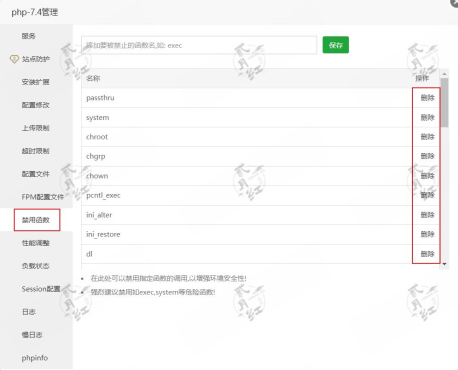
Task: Click the chgrp name in the list
Action: coord(96,156)
